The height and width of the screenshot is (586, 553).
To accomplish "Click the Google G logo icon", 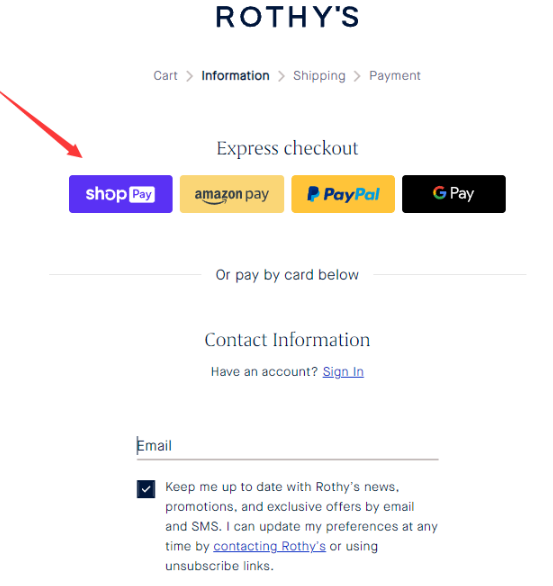I will [440, 193].
